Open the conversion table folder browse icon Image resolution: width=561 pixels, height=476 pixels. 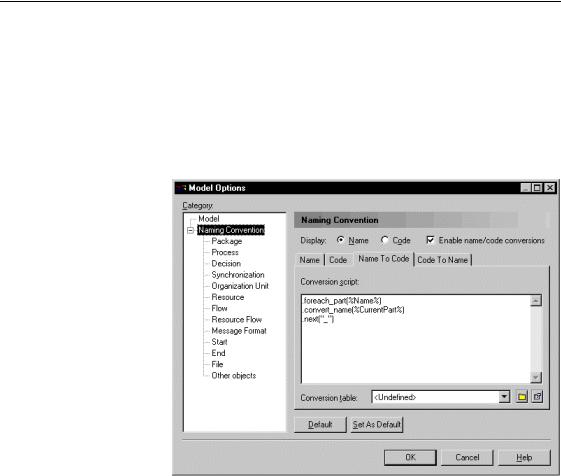point(522,397)
